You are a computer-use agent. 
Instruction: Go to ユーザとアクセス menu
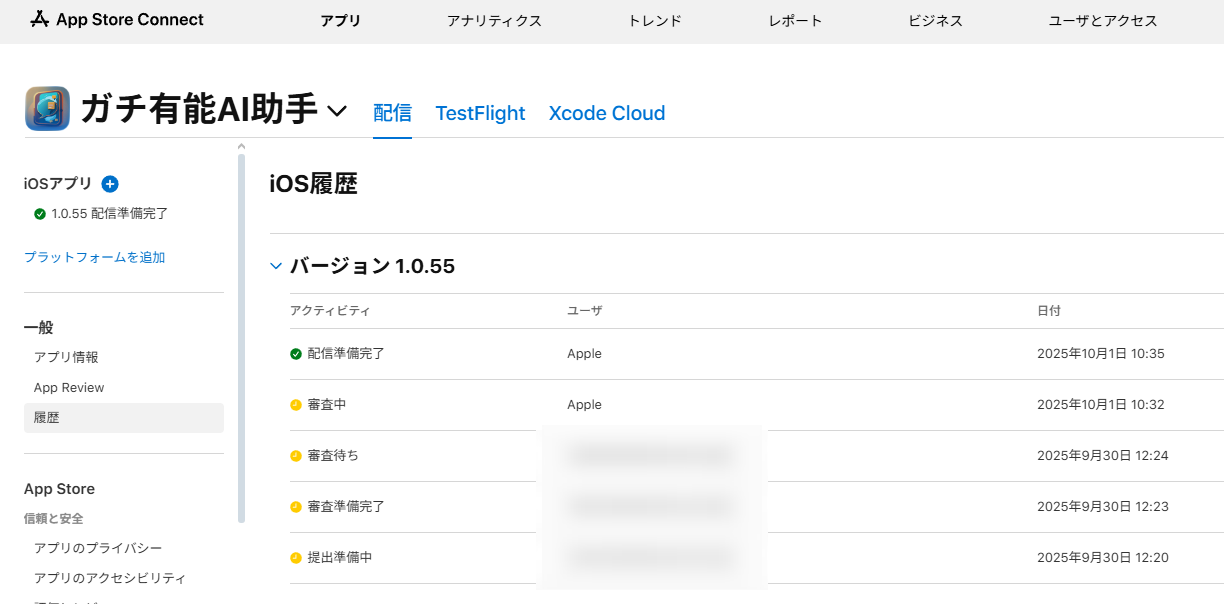point(1103,21)
